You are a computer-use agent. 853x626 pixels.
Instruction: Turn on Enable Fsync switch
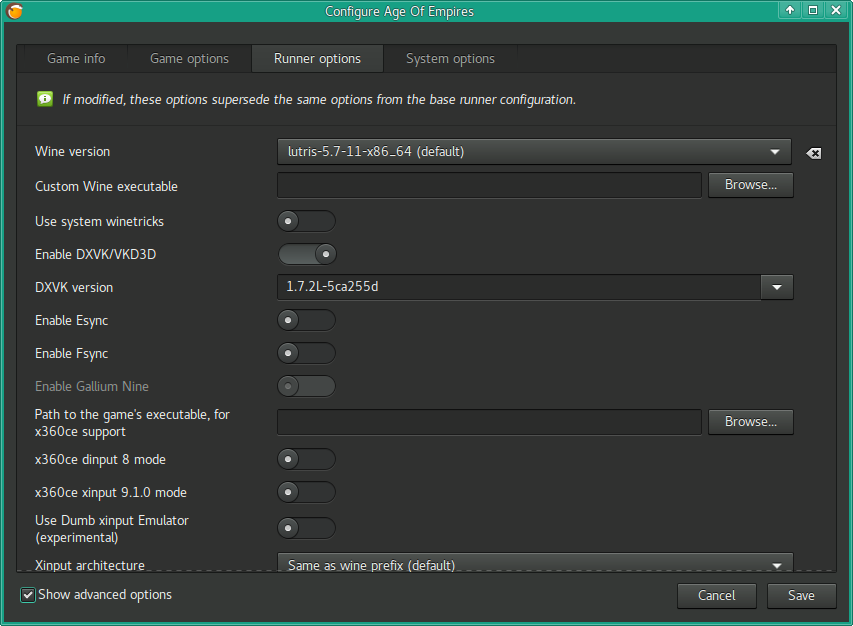[306, 354]
